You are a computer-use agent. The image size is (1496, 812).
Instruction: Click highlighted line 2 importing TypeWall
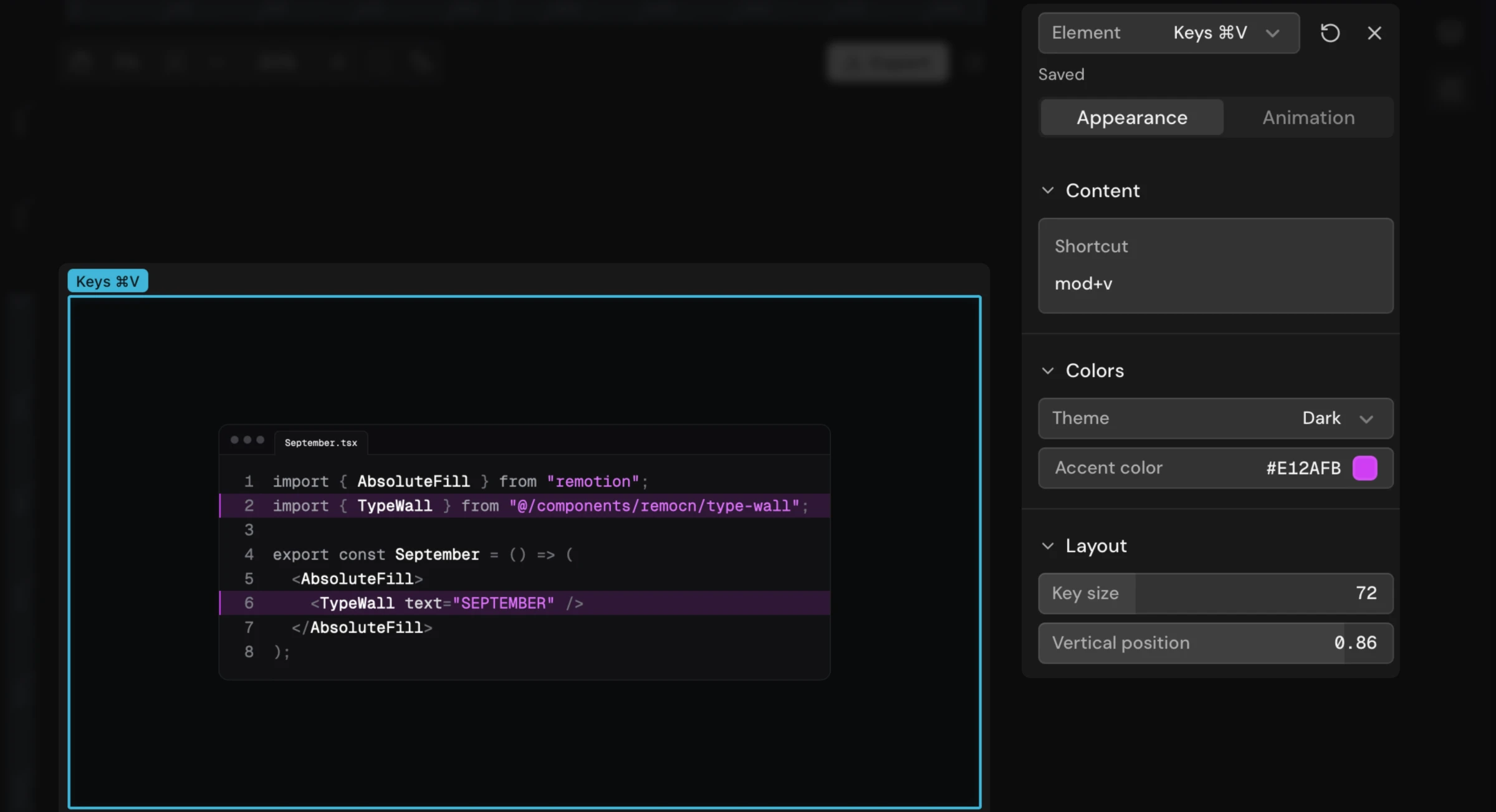[524, 505]
